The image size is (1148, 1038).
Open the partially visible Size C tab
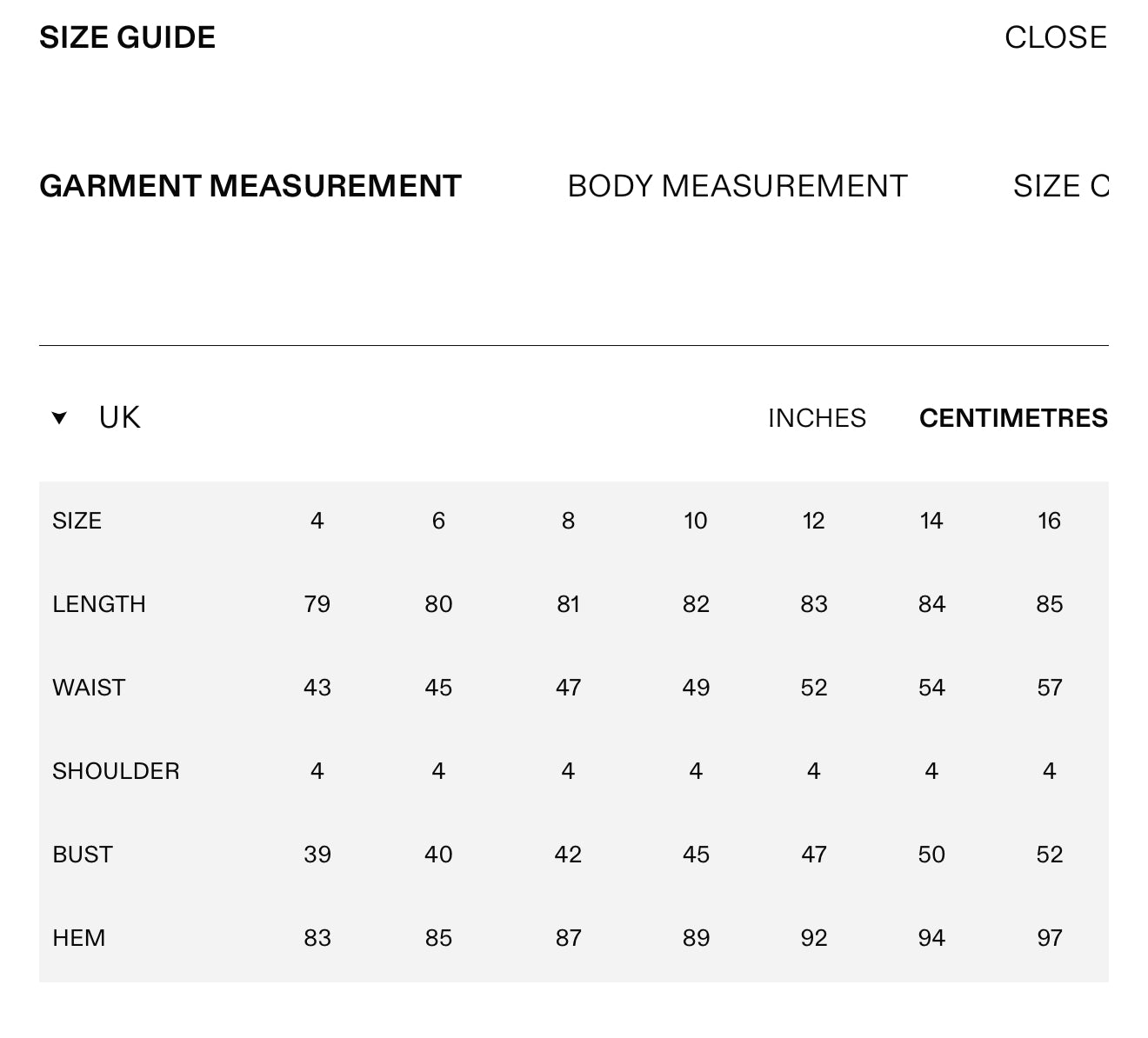click(x=1060, y=186)
